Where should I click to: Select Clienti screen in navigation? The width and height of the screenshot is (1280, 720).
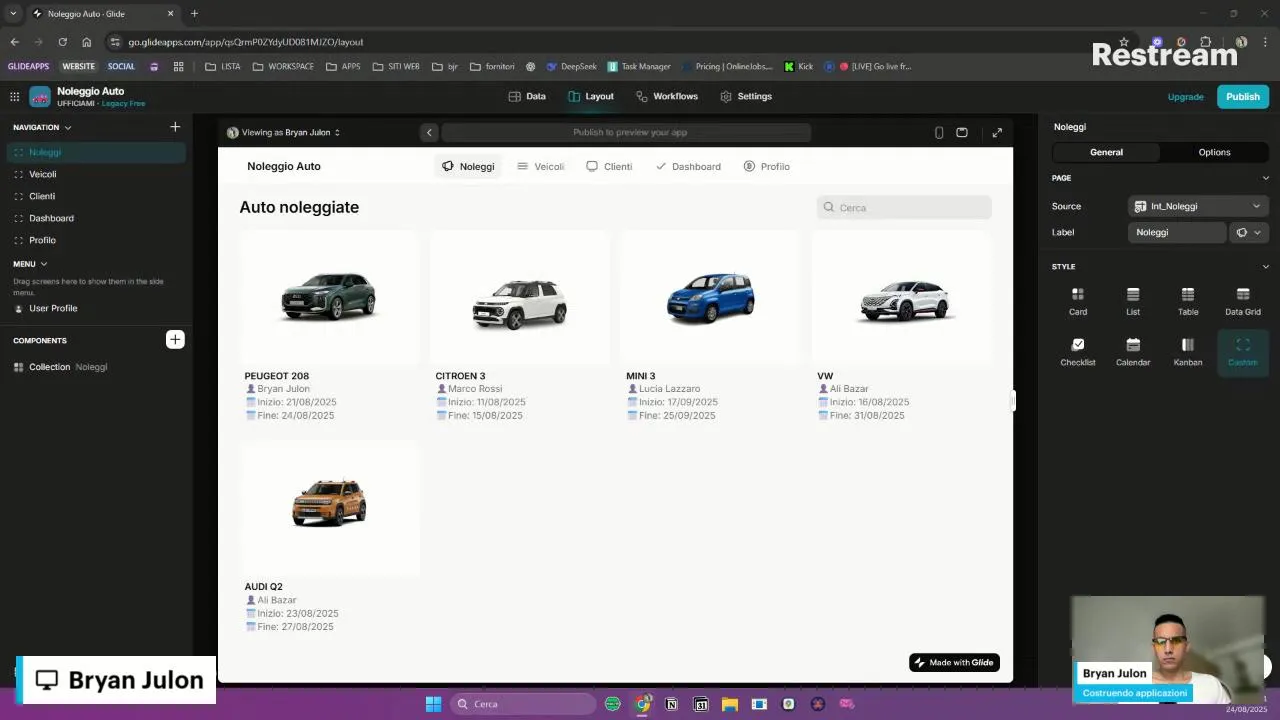[96, 196]
